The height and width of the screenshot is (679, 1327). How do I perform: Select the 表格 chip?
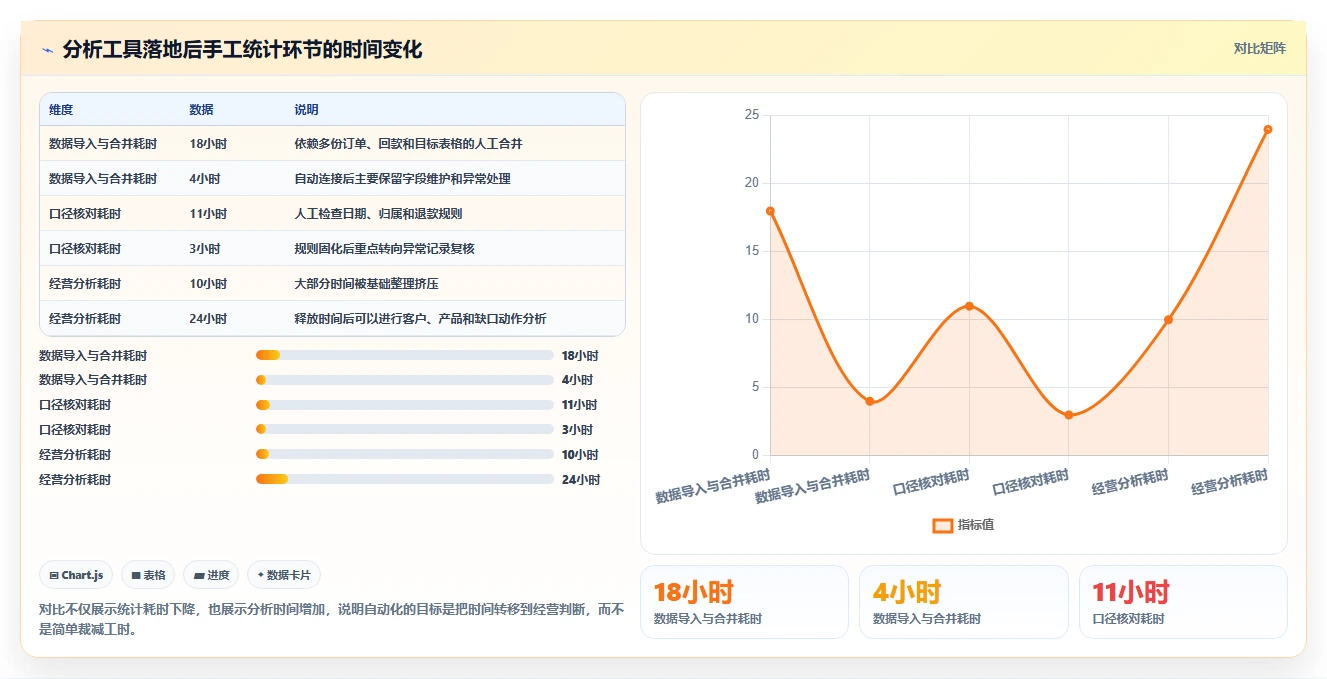click(x=148, y=575)
